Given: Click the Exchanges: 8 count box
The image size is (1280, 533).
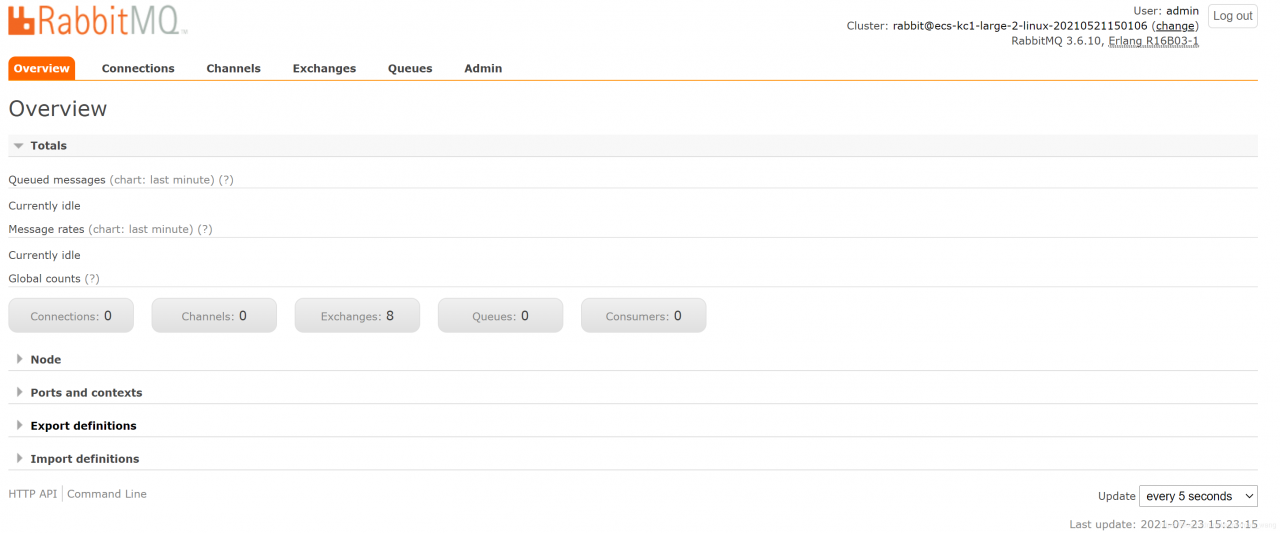Looking at the screenshot, I should (x=357, y=315).
